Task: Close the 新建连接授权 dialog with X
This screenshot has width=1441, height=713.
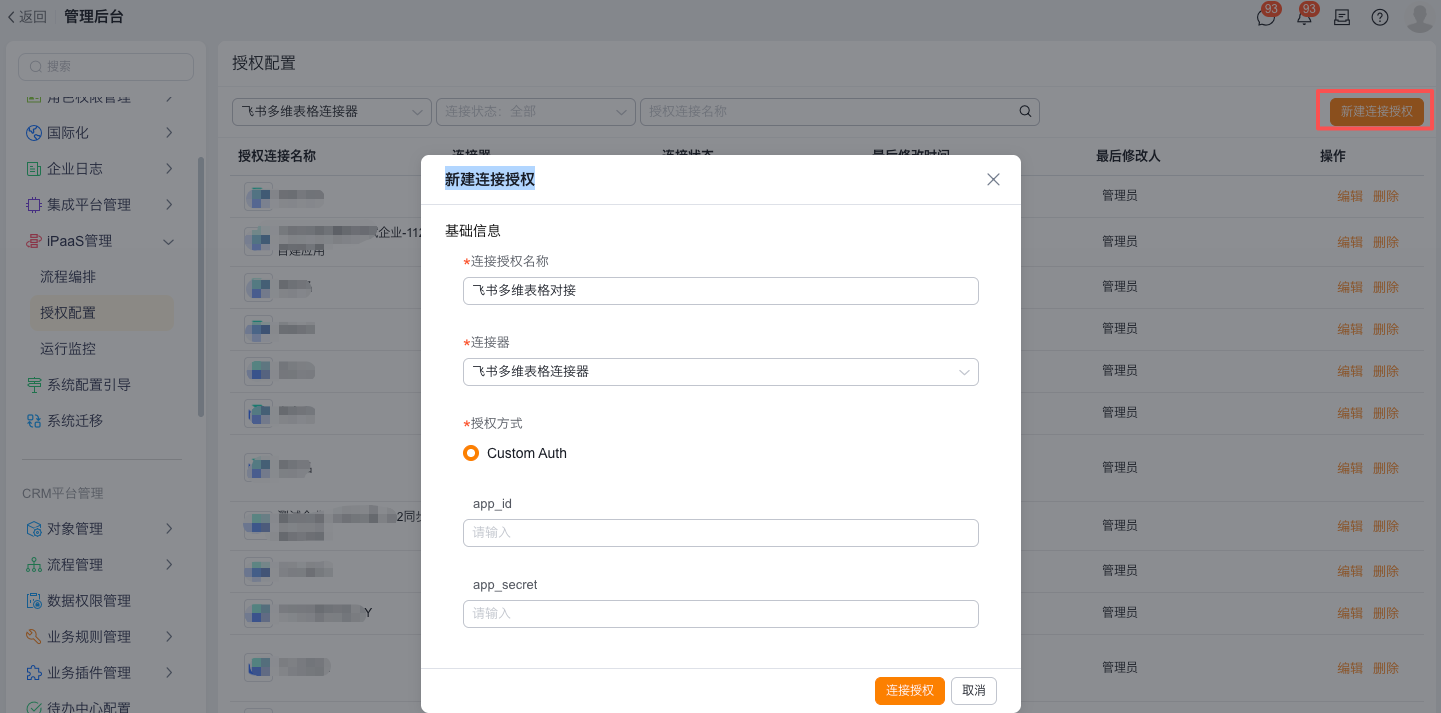Action: [x=993, y=180]
